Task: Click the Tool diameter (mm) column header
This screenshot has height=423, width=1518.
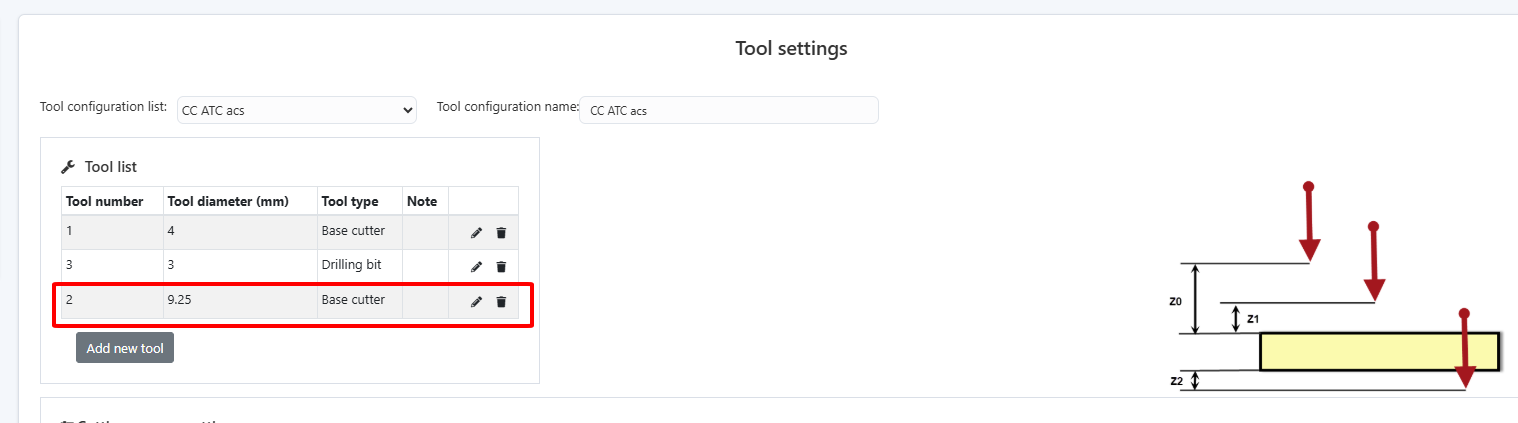Action: (x=228, y=201)
